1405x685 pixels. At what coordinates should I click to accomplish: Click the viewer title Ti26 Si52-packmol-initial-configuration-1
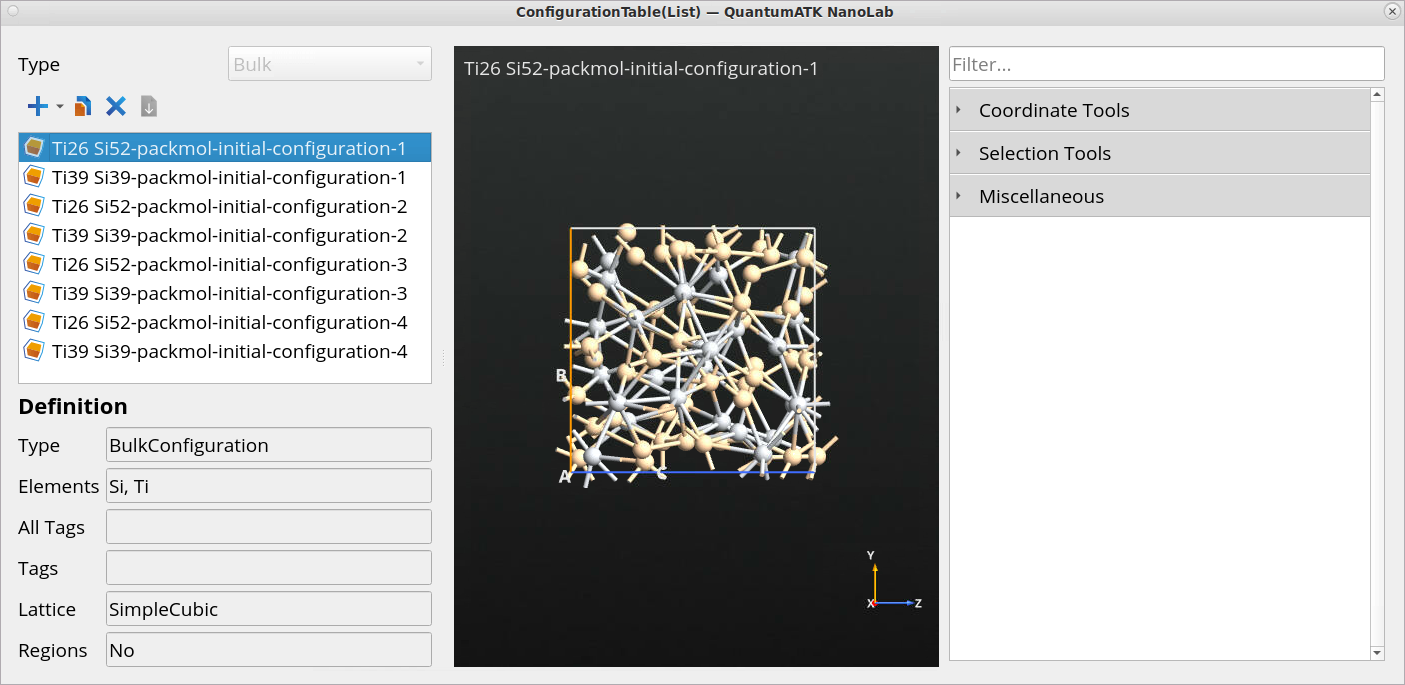(x=641, y=68)
